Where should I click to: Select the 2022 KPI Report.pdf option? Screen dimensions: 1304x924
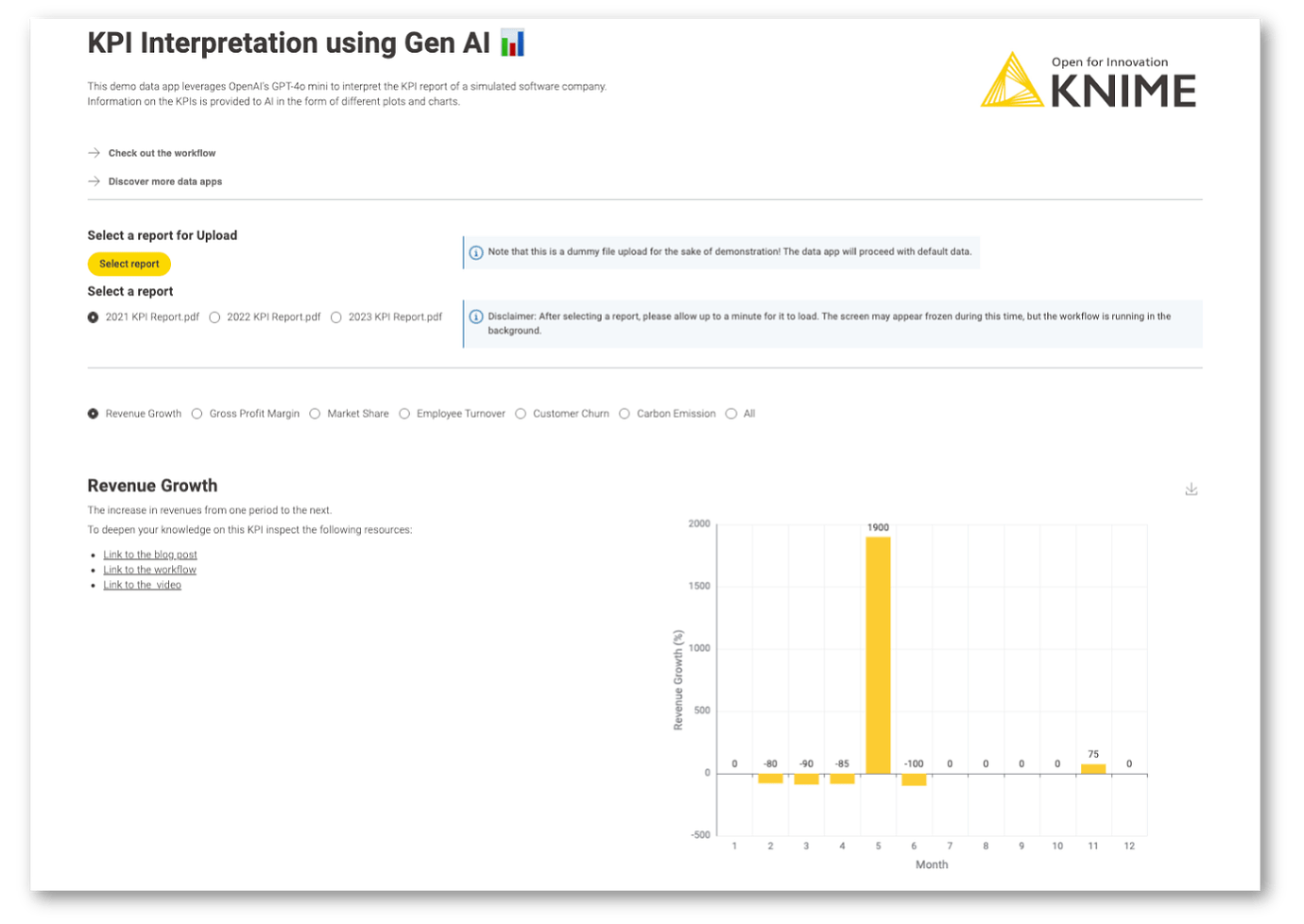tap(214, 317)
